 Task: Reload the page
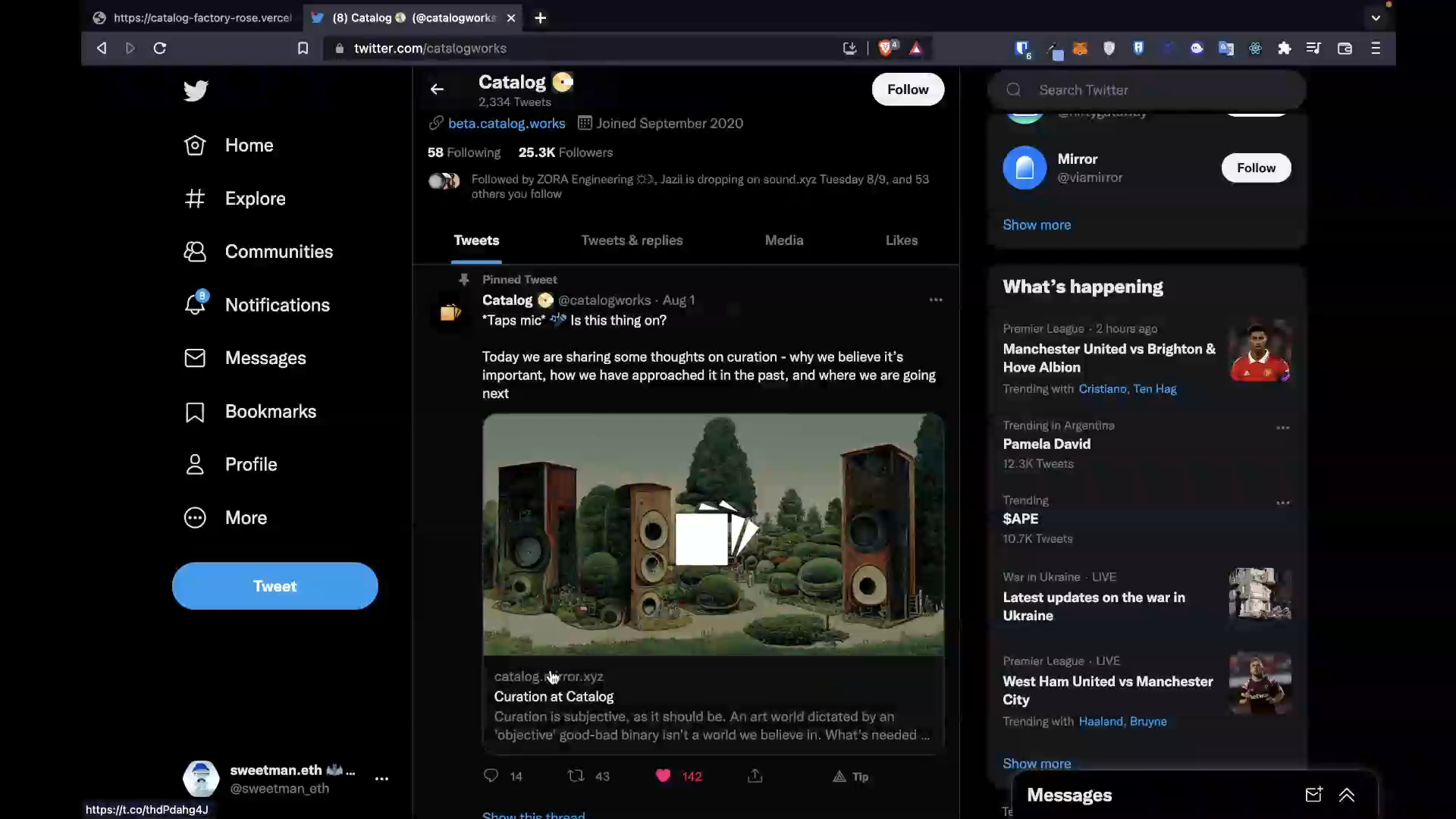(x=159, y=49)
